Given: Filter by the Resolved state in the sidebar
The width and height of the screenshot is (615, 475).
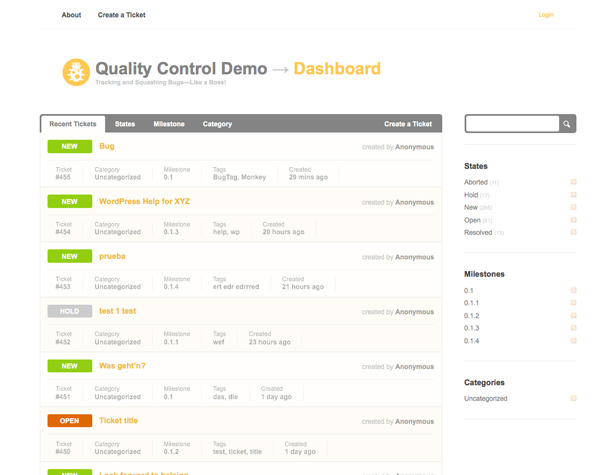Looking at the screenshot, I should [478, 233].
